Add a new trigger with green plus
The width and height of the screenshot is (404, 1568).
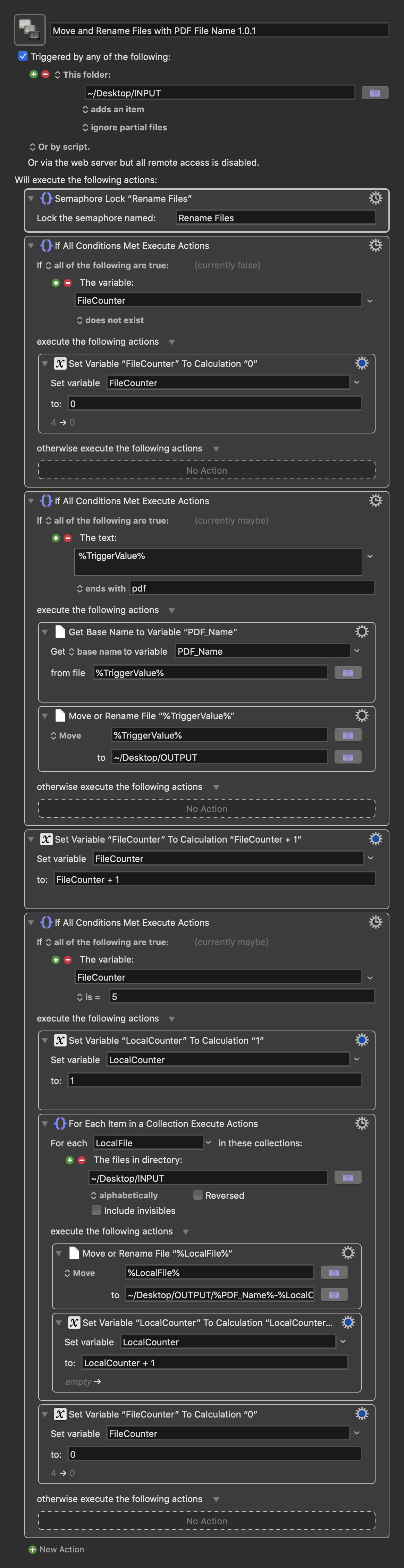tap(34, 74)
